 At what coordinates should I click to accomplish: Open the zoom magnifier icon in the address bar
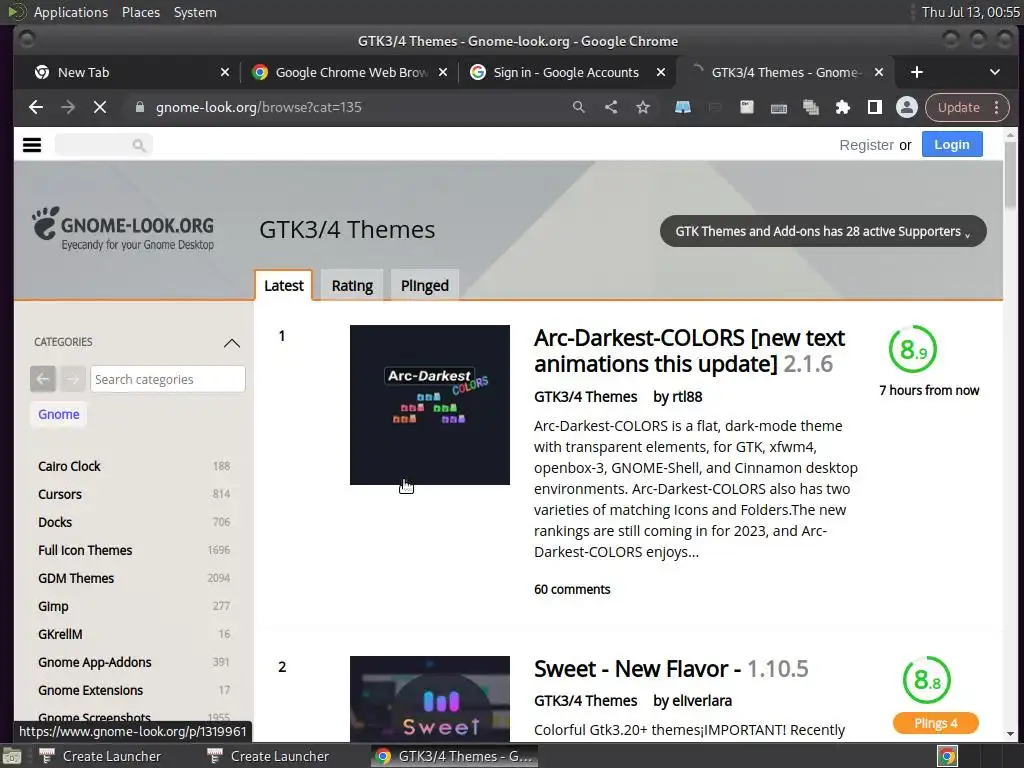click(x=579, y=107)
